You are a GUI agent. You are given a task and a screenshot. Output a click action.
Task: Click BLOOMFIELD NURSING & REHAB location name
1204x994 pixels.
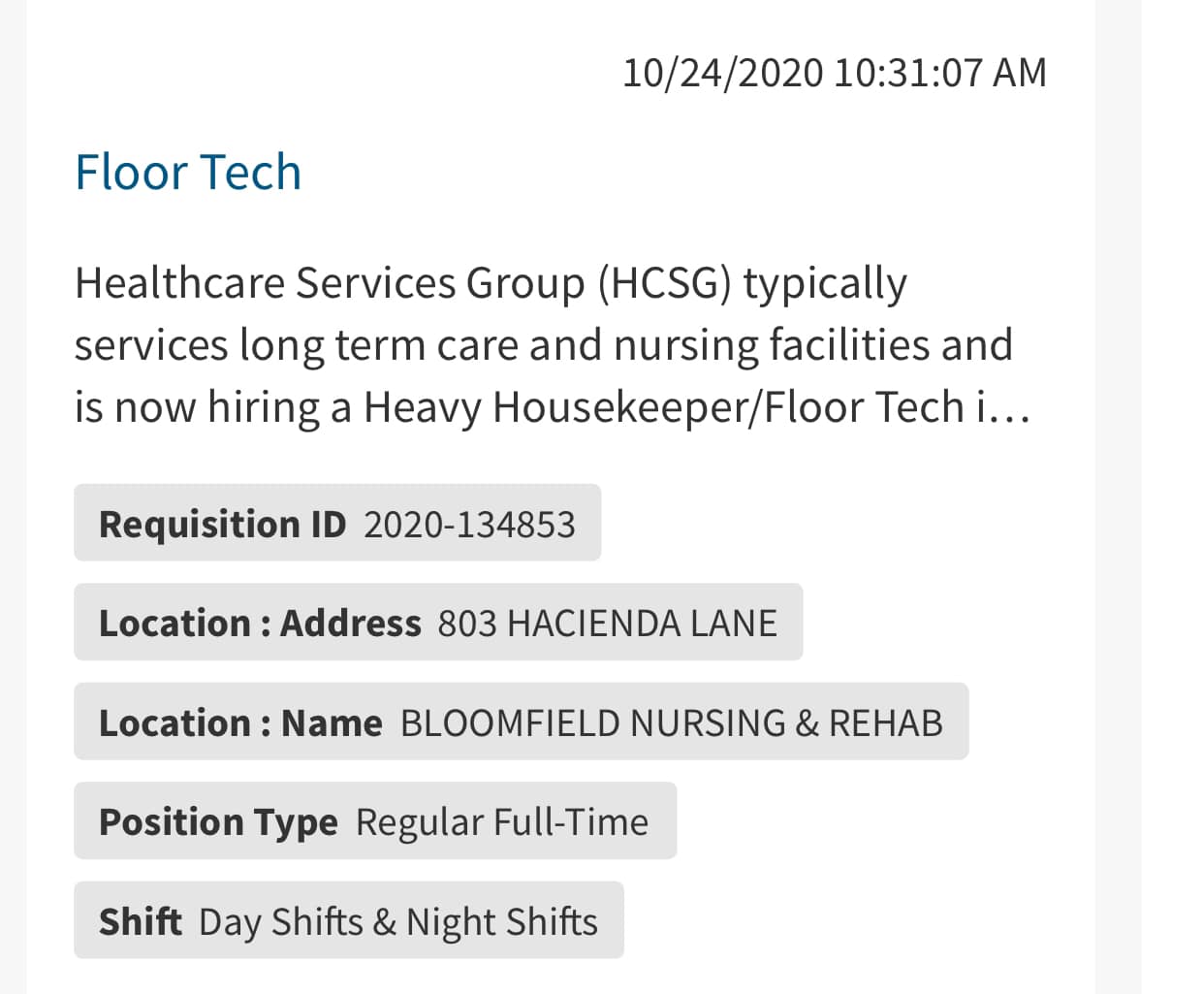coord(671,722)
